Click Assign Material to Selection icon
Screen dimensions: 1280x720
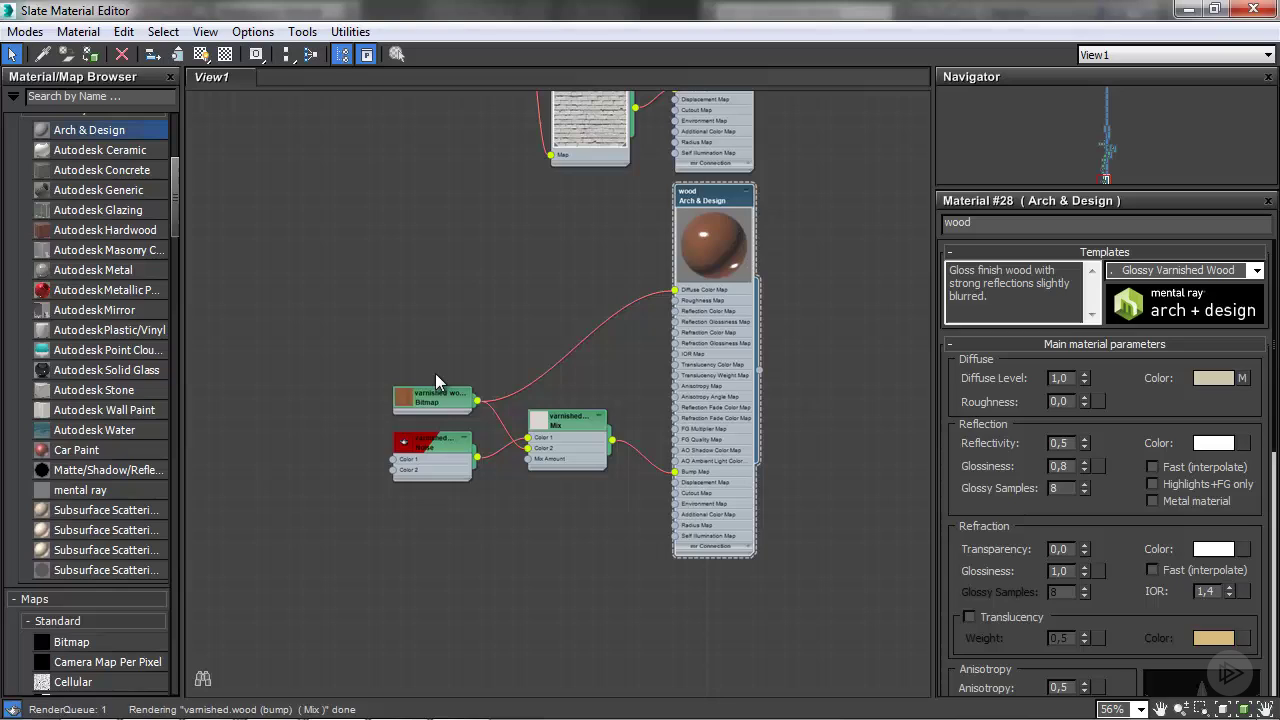click(x=91, y=55)
